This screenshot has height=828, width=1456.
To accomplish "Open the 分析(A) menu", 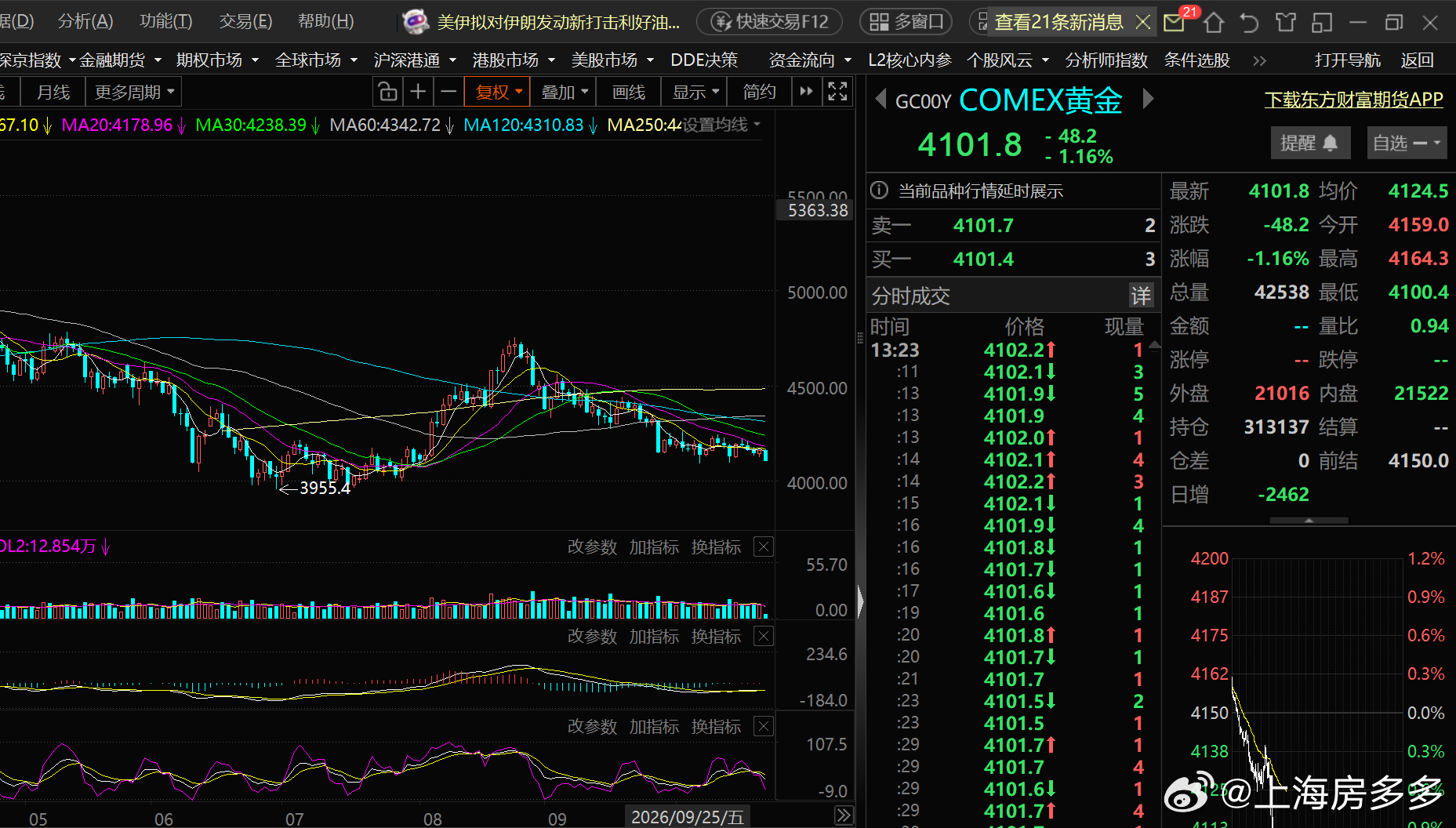I will [x=85, y=21].
